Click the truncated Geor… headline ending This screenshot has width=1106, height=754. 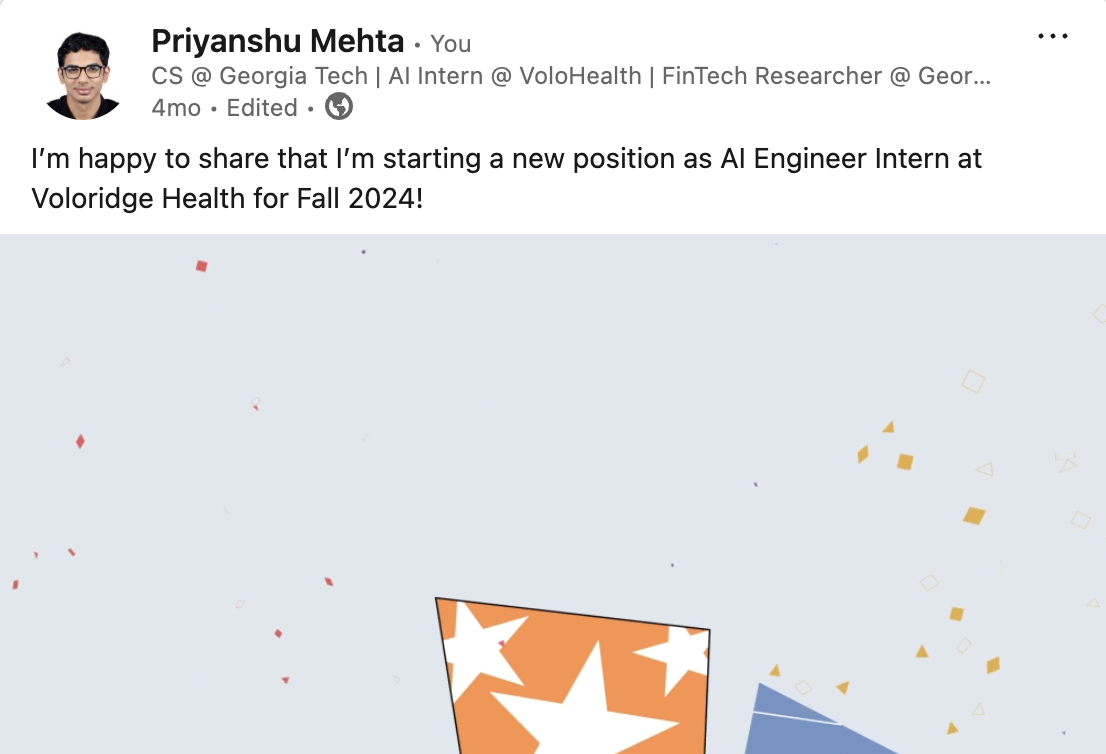pos(954,75)
